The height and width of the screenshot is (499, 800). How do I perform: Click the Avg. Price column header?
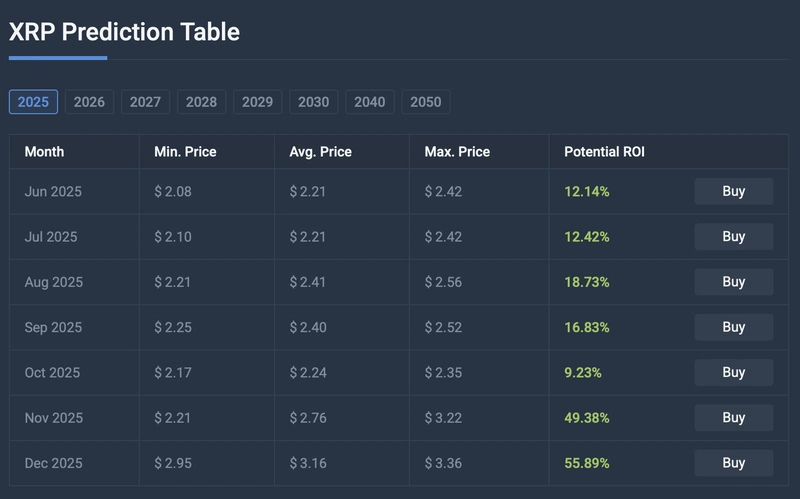320,152
